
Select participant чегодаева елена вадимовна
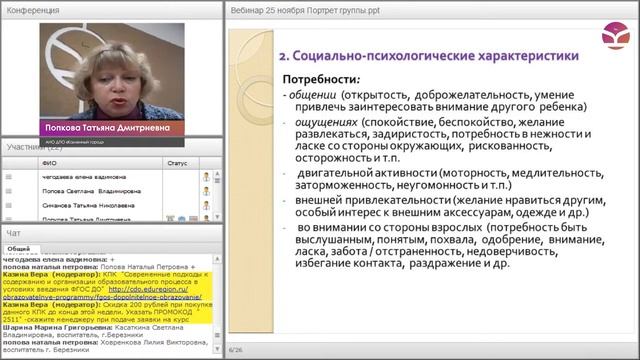[84, 177]
